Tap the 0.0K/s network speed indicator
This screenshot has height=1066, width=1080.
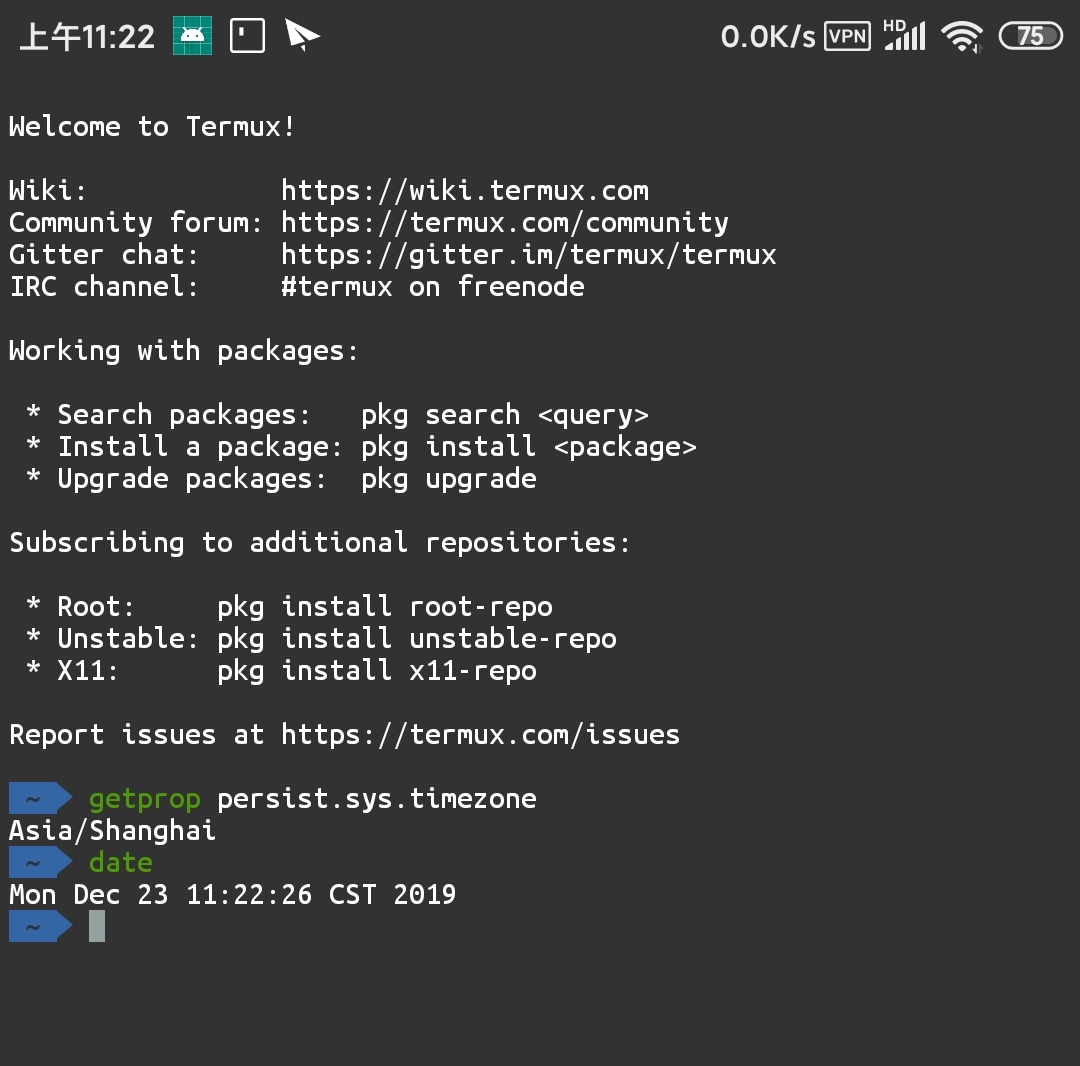coord(767,36)
